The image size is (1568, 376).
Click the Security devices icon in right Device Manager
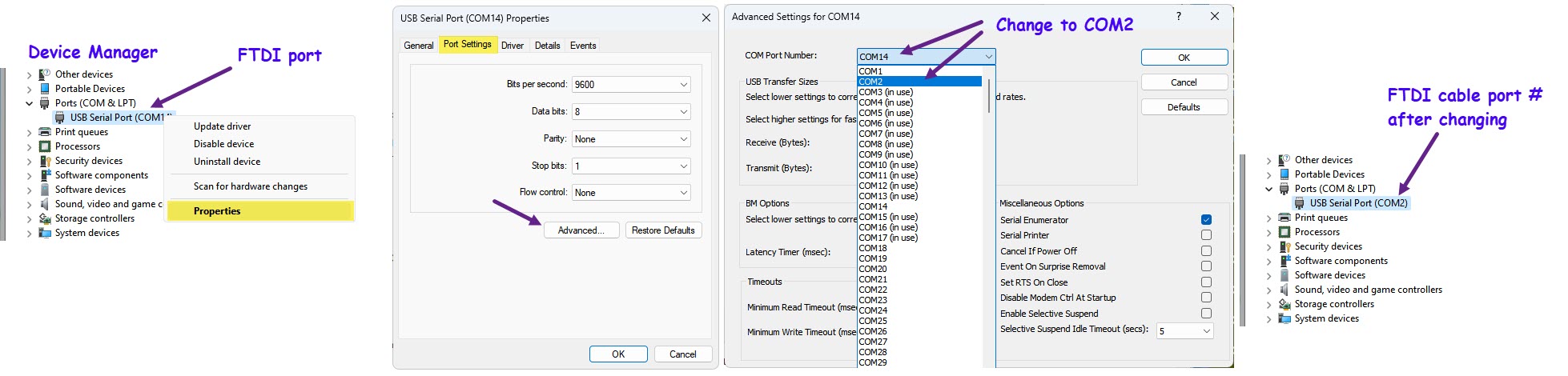click(1285, 246)
